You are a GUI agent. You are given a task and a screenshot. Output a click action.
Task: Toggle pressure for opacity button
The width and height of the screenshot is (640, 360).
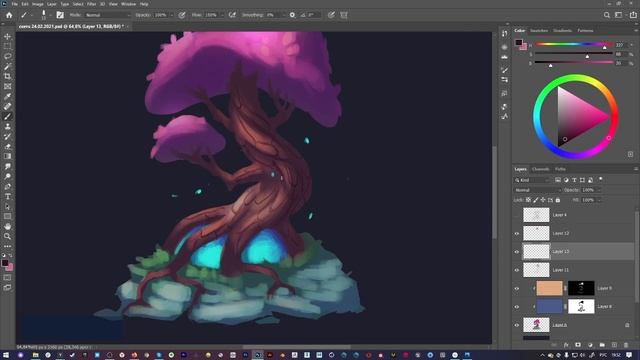[182, 15]
